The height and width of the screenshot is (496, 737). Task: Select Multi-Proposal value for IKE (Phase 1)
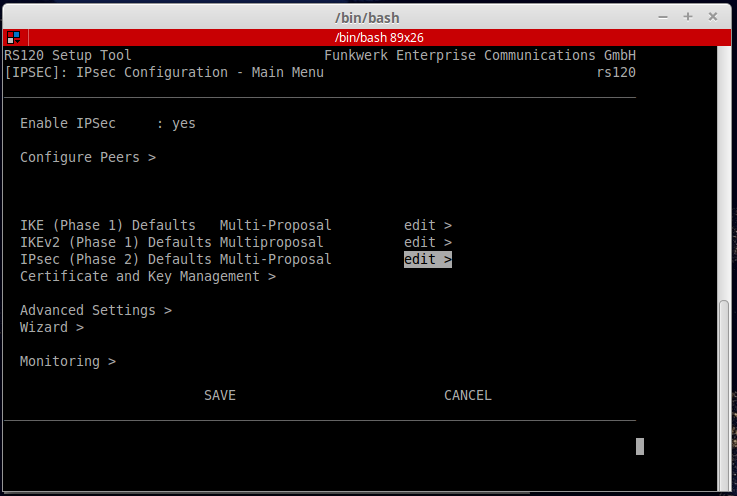coord(275,226)
